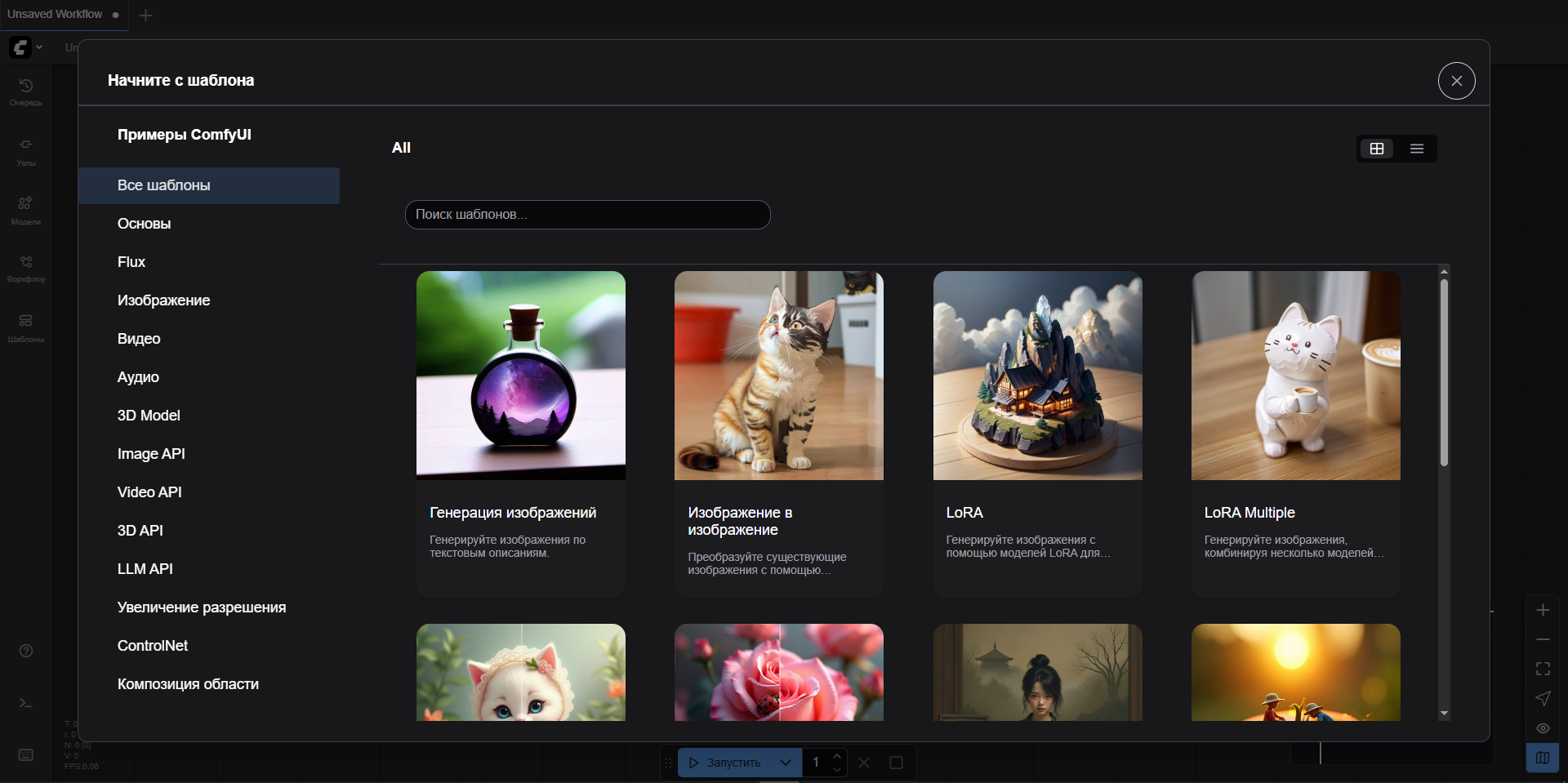Expand the ComfyUI logo menu chevron
1568x783 pixels.
point(39,47)
